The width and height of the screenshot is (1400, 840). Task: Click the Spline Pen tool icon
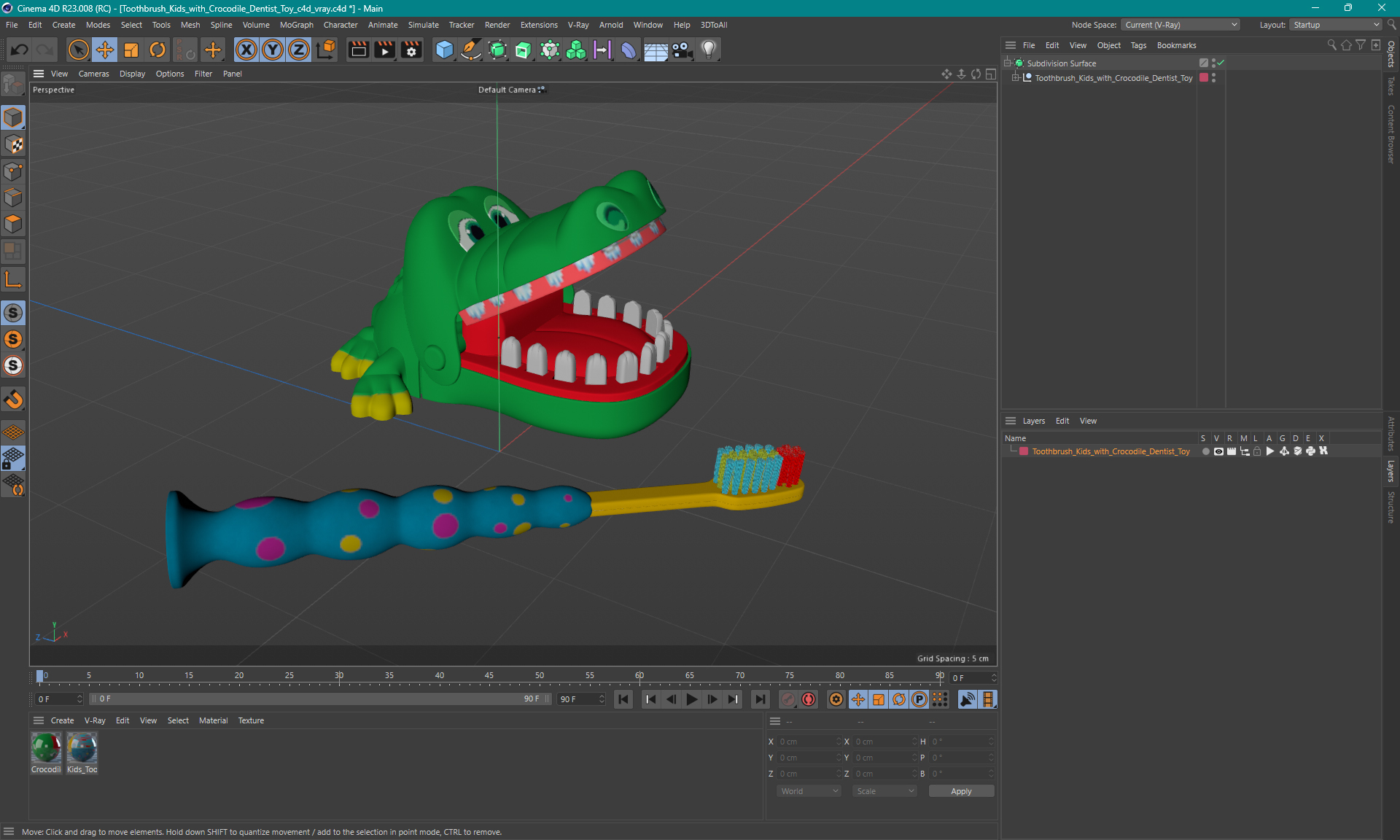tap(471, 50)
